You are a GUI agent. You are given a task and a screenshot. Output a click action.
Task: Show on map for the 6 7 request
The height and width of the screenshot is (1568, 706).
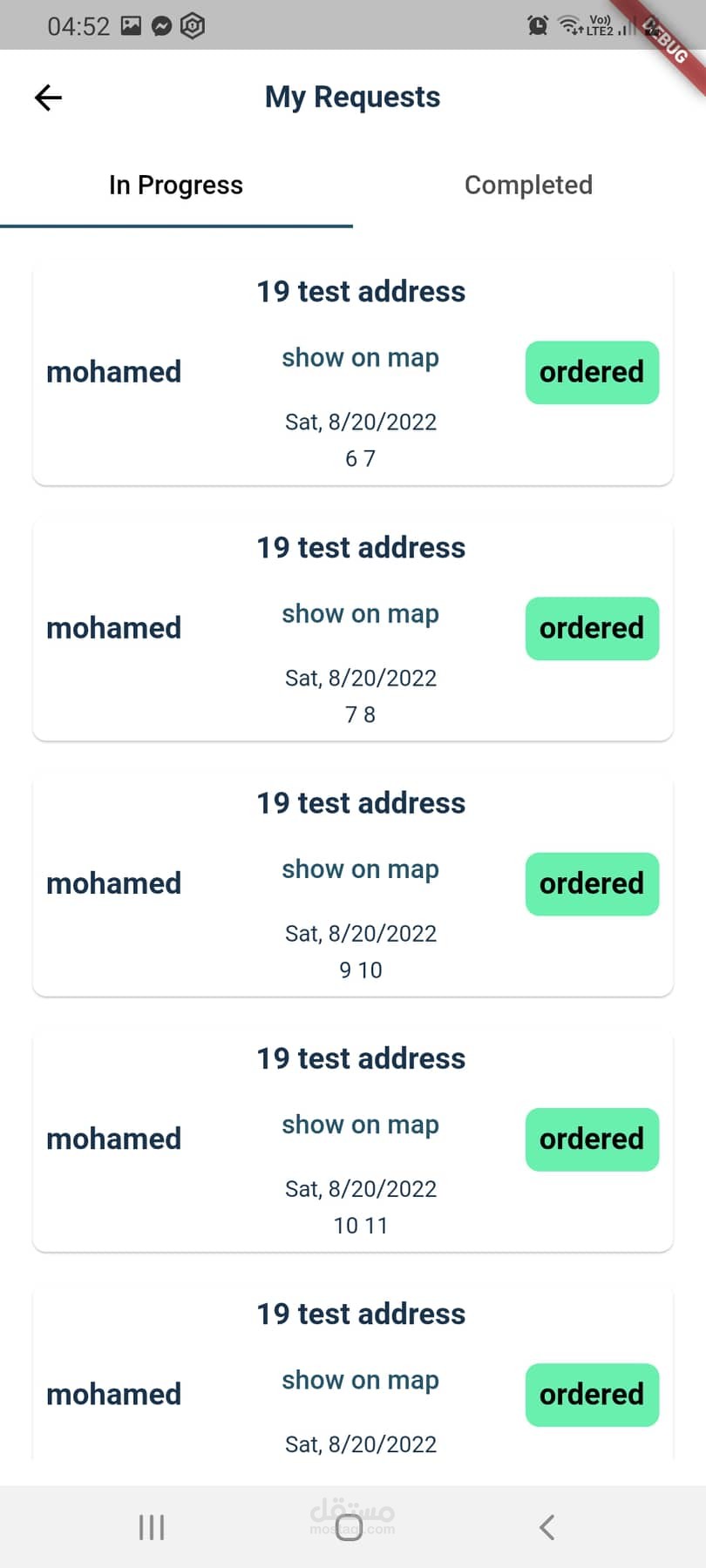pyautogui.click(x=360, y=357)
